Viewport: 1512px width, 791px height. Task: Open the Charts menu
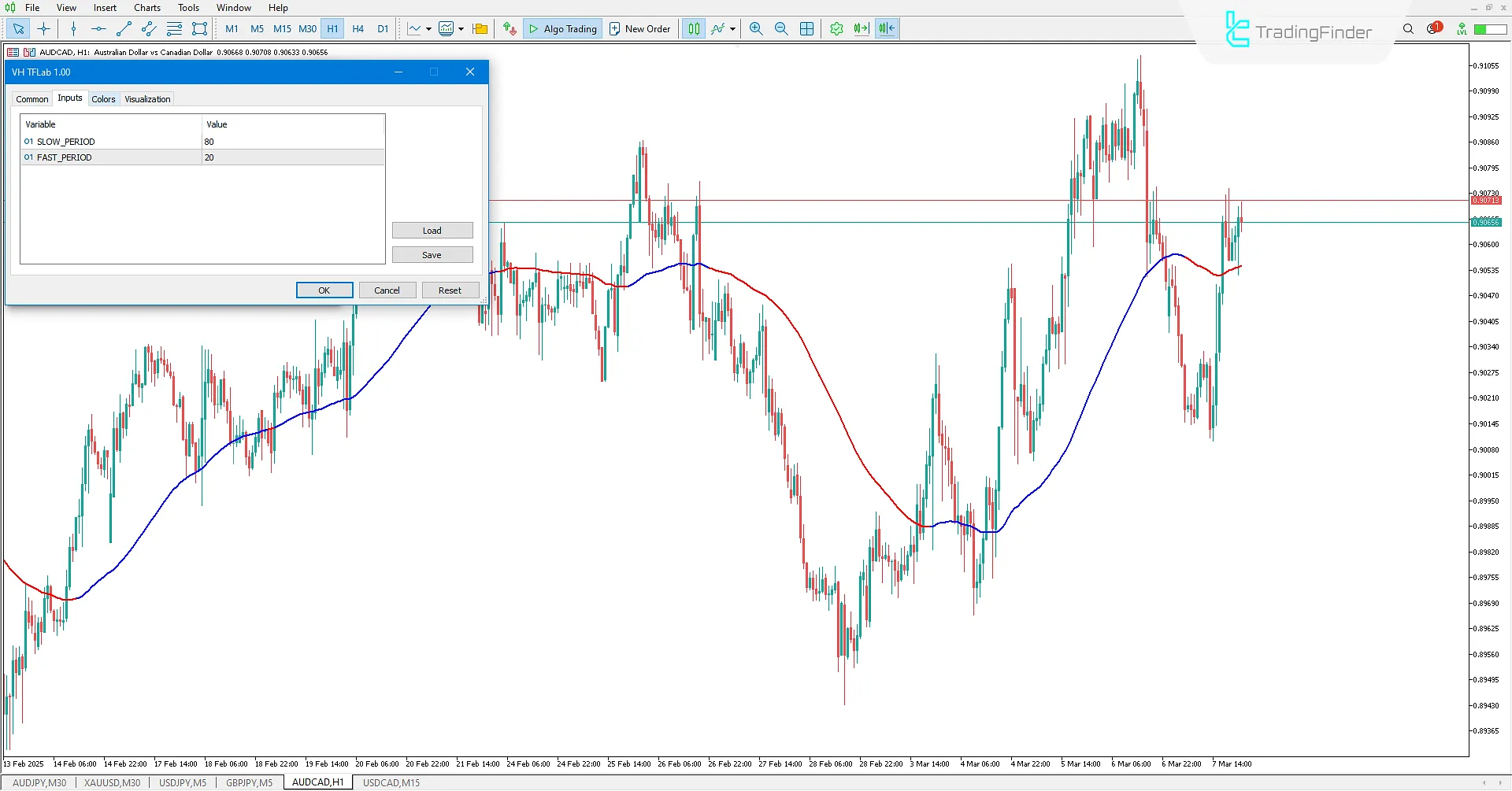tap(146, 7)
